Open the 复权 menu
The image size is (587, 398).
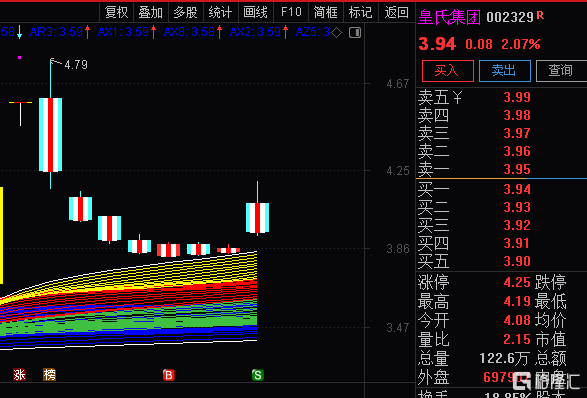pyautogui.click(x=116, y=12)
